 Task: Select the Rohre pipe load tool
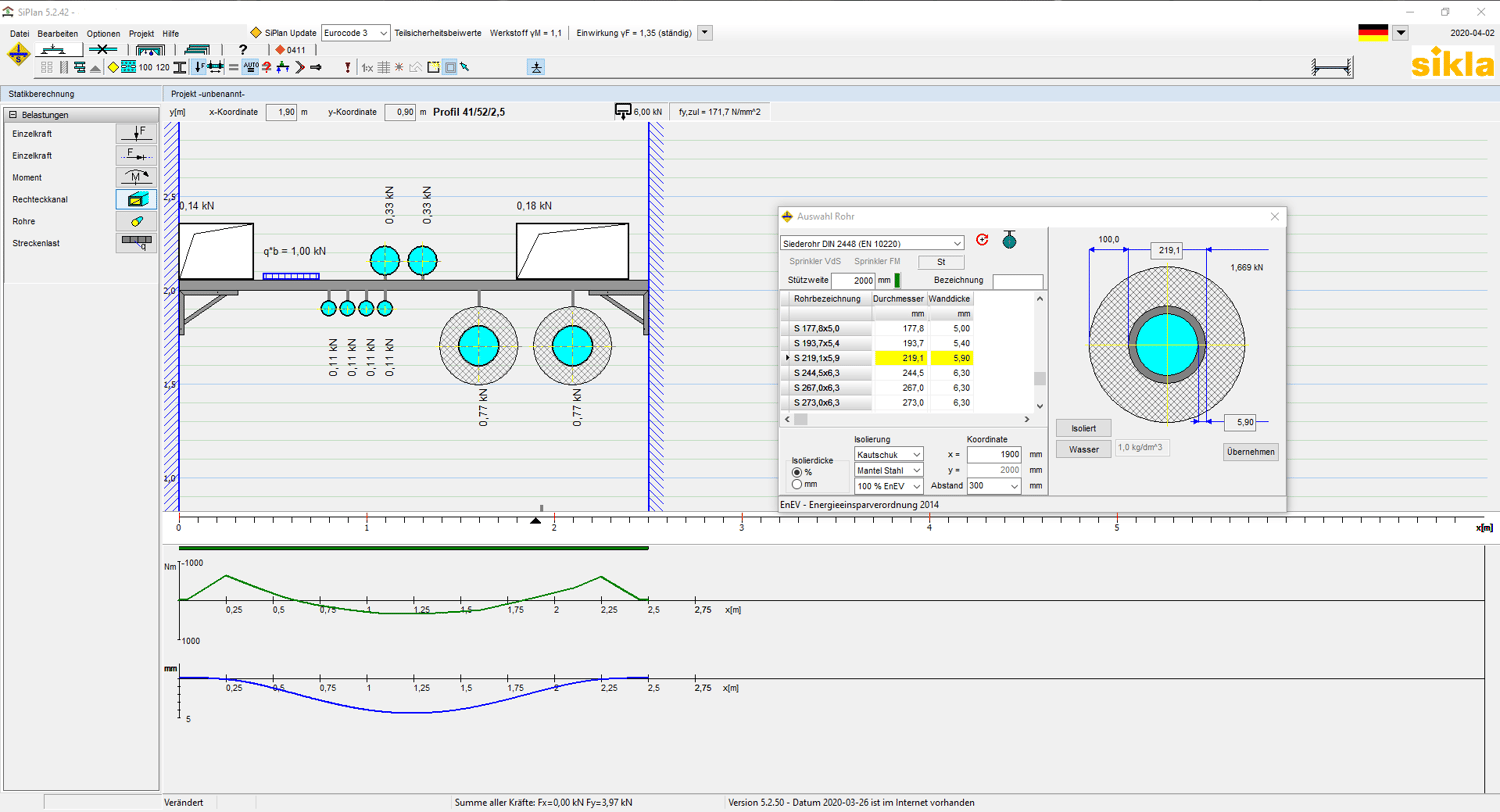[x=137, y=221]
